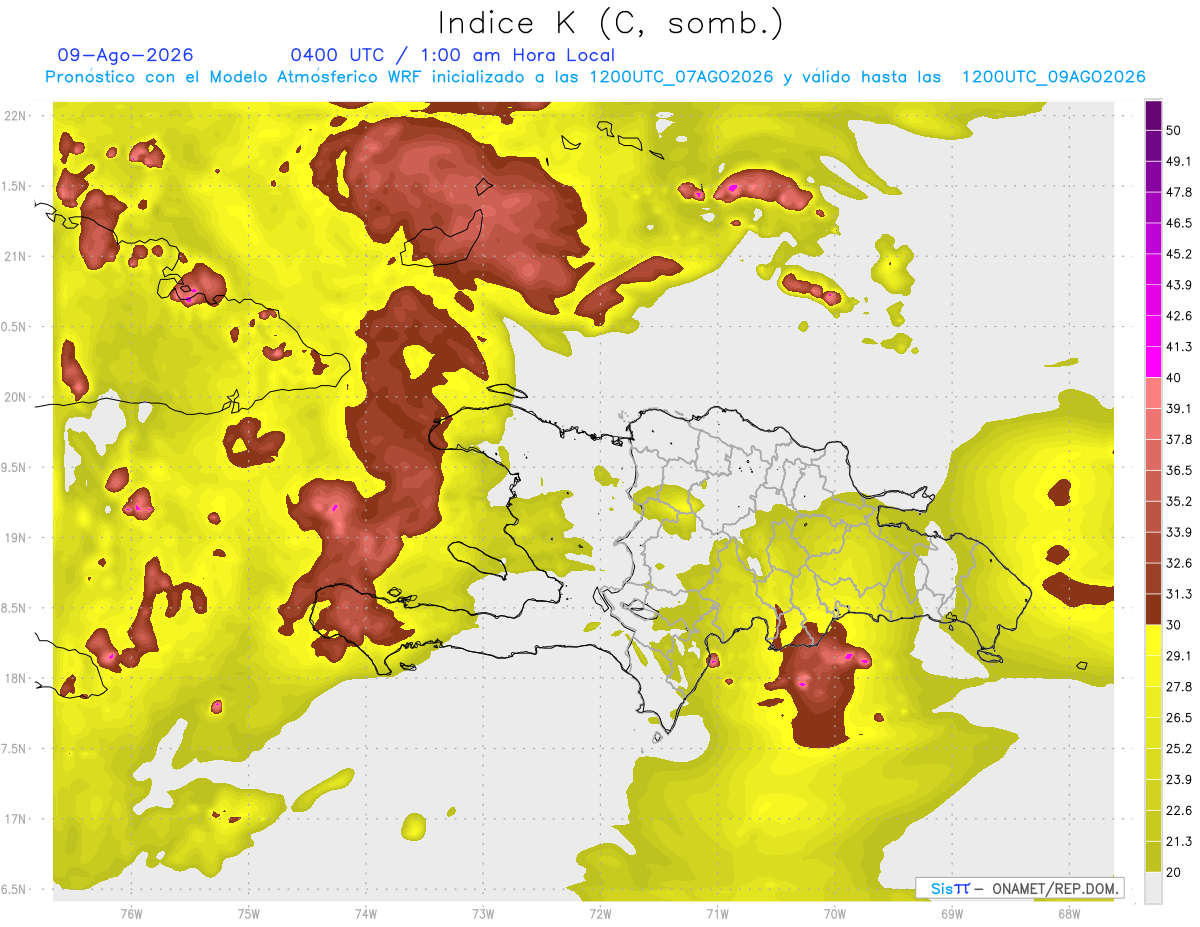Pick the magenta colorbar segment between 40 and 41.3
This screenshot has width=1200, height=927.
pos(1154,362)
